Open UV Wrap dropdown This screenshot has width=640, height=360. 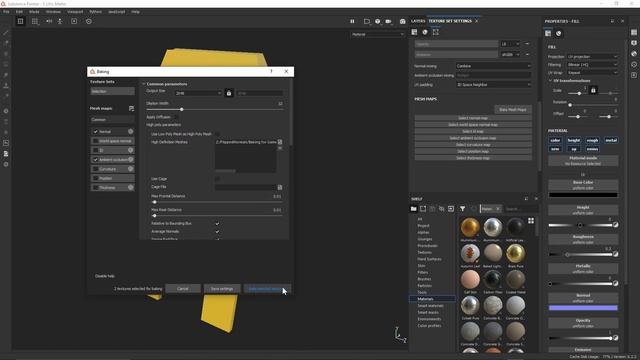click(592, 73)
